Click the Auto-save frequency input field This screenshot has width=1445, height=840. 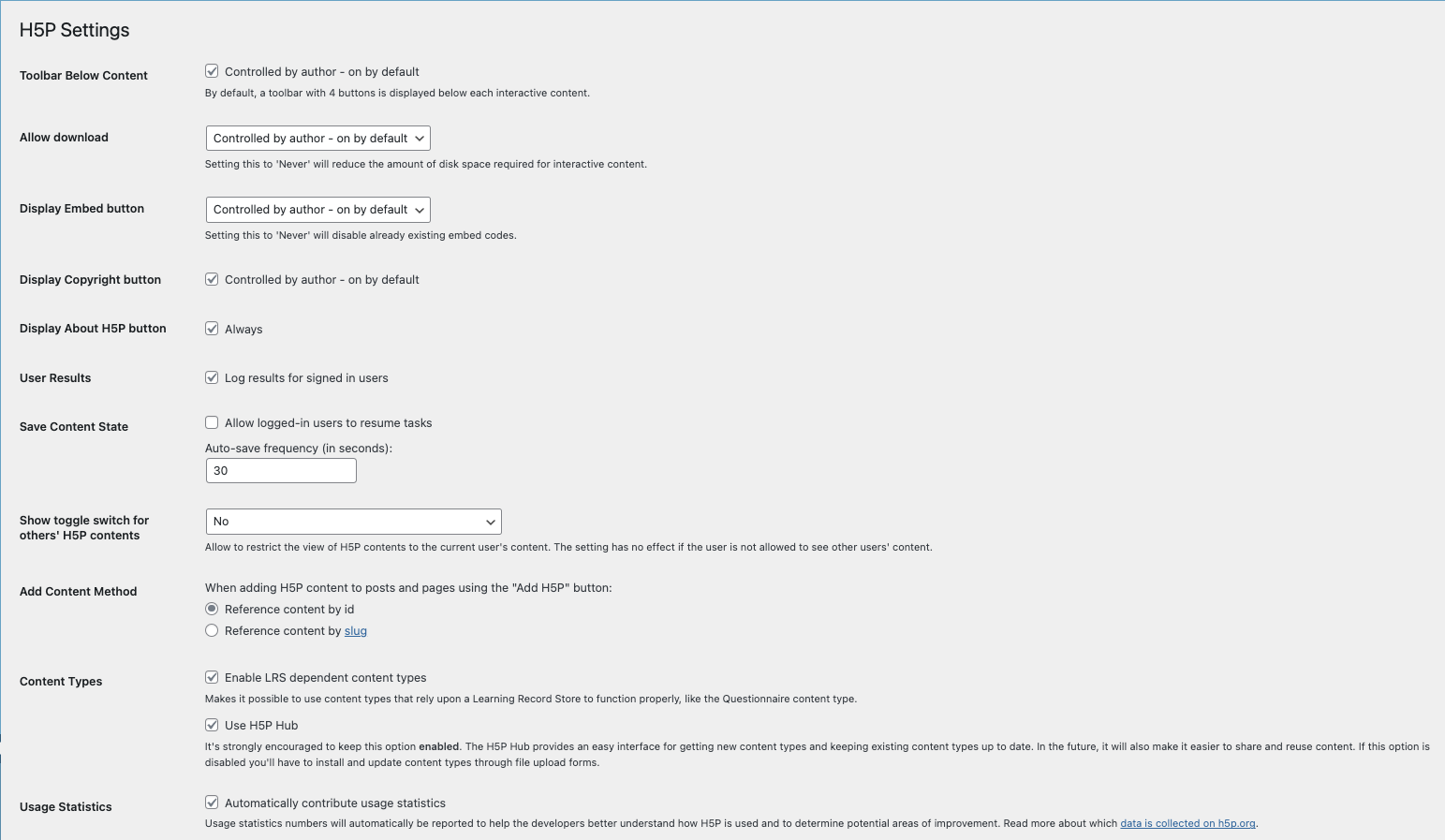point(281,471)
